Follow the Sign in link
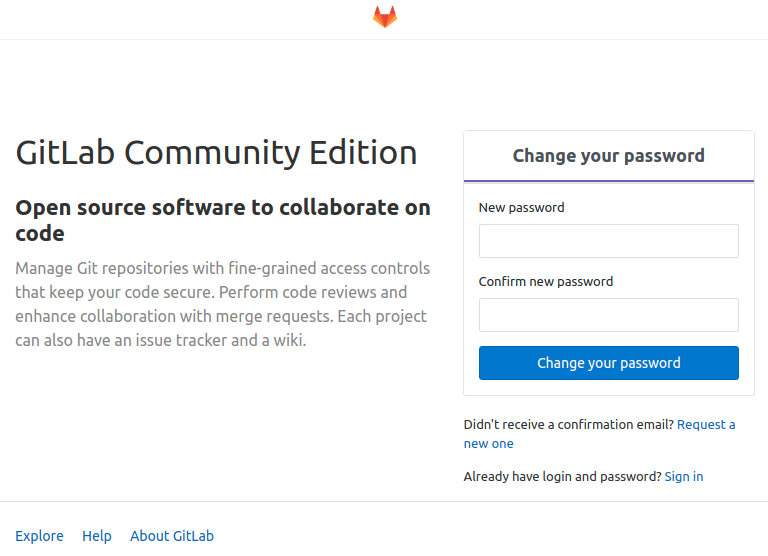The height and width of the screenshot is (556, 768). click(683, 476)
